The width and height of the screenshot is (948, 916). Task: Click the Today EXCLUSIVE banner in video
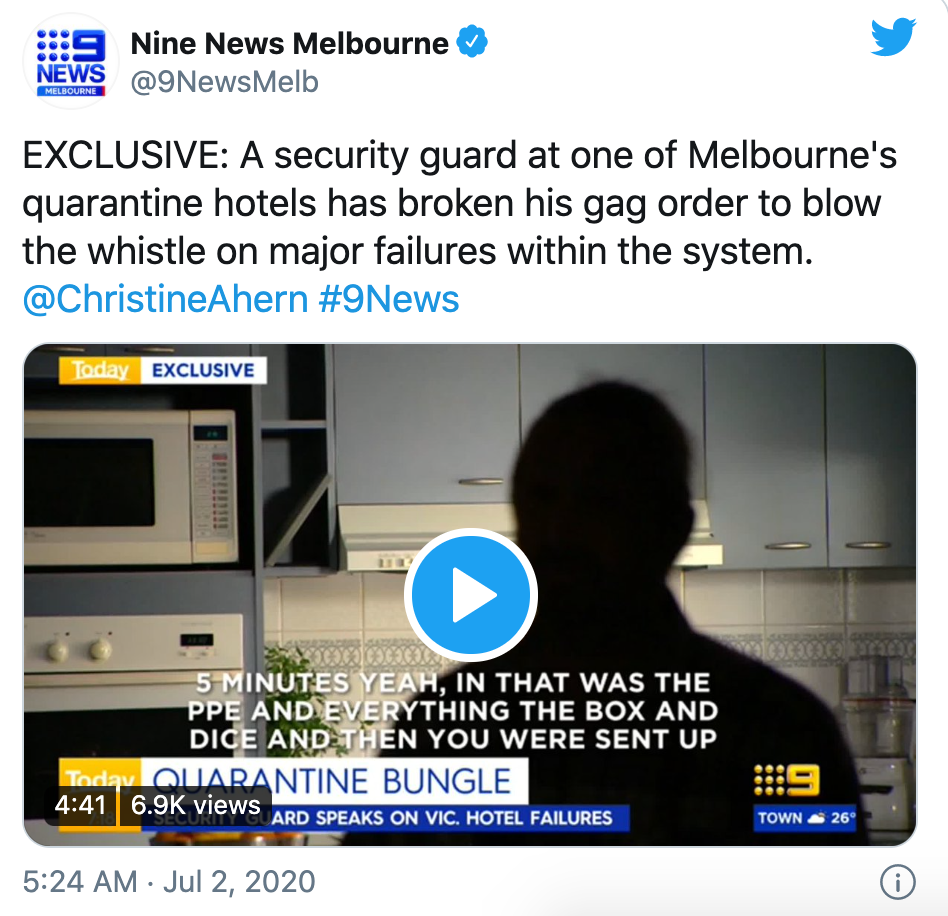point(163,370)
